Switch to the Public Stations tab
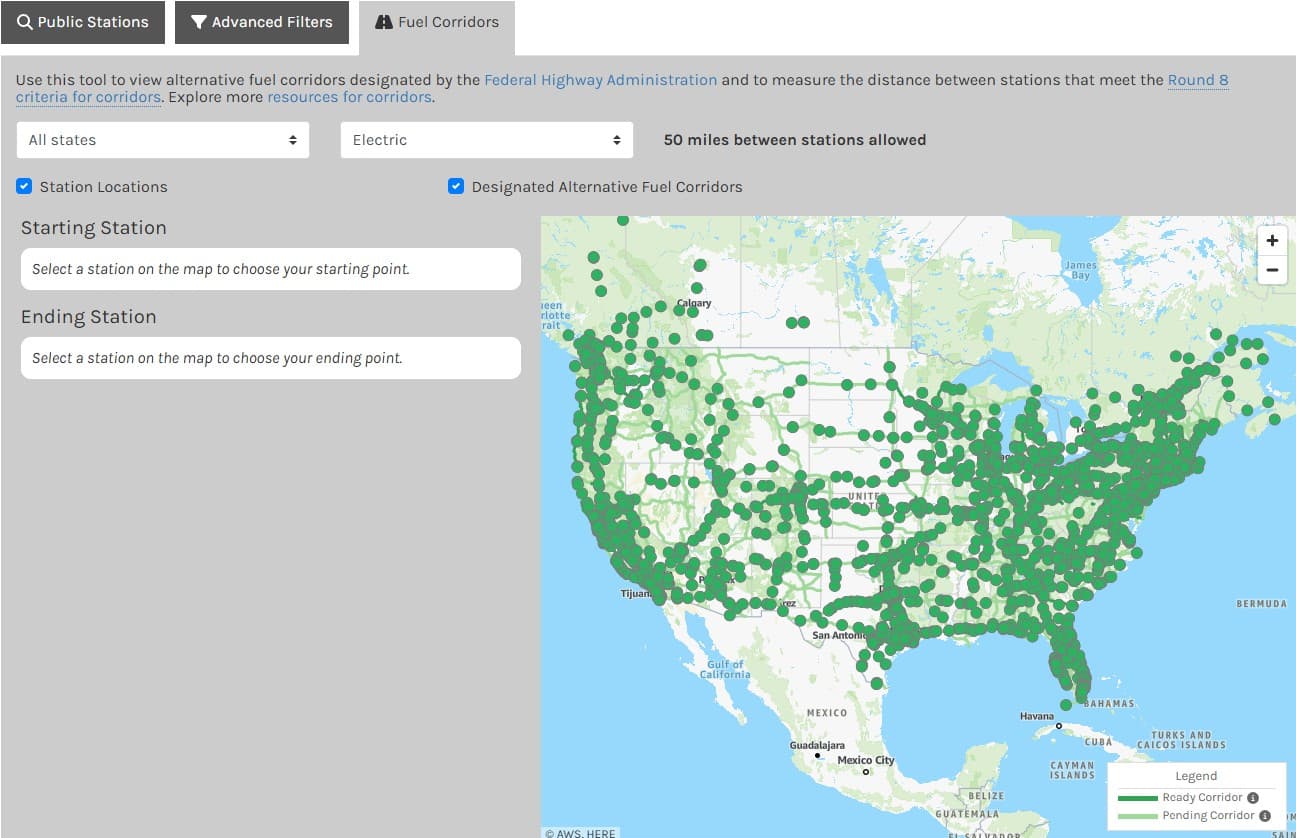Screen dimensions: 1296x838 (82, 22)
